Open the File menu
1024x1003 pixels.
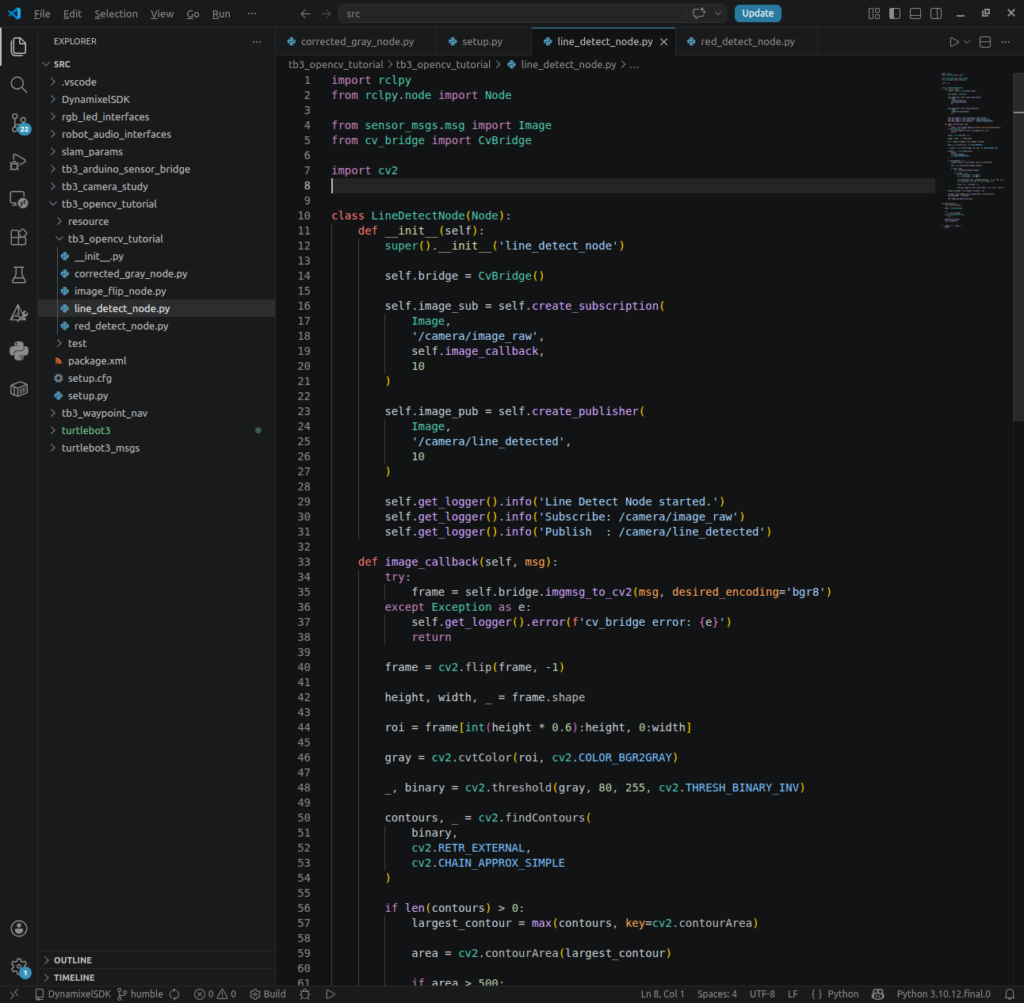click(x=42, y=14)
